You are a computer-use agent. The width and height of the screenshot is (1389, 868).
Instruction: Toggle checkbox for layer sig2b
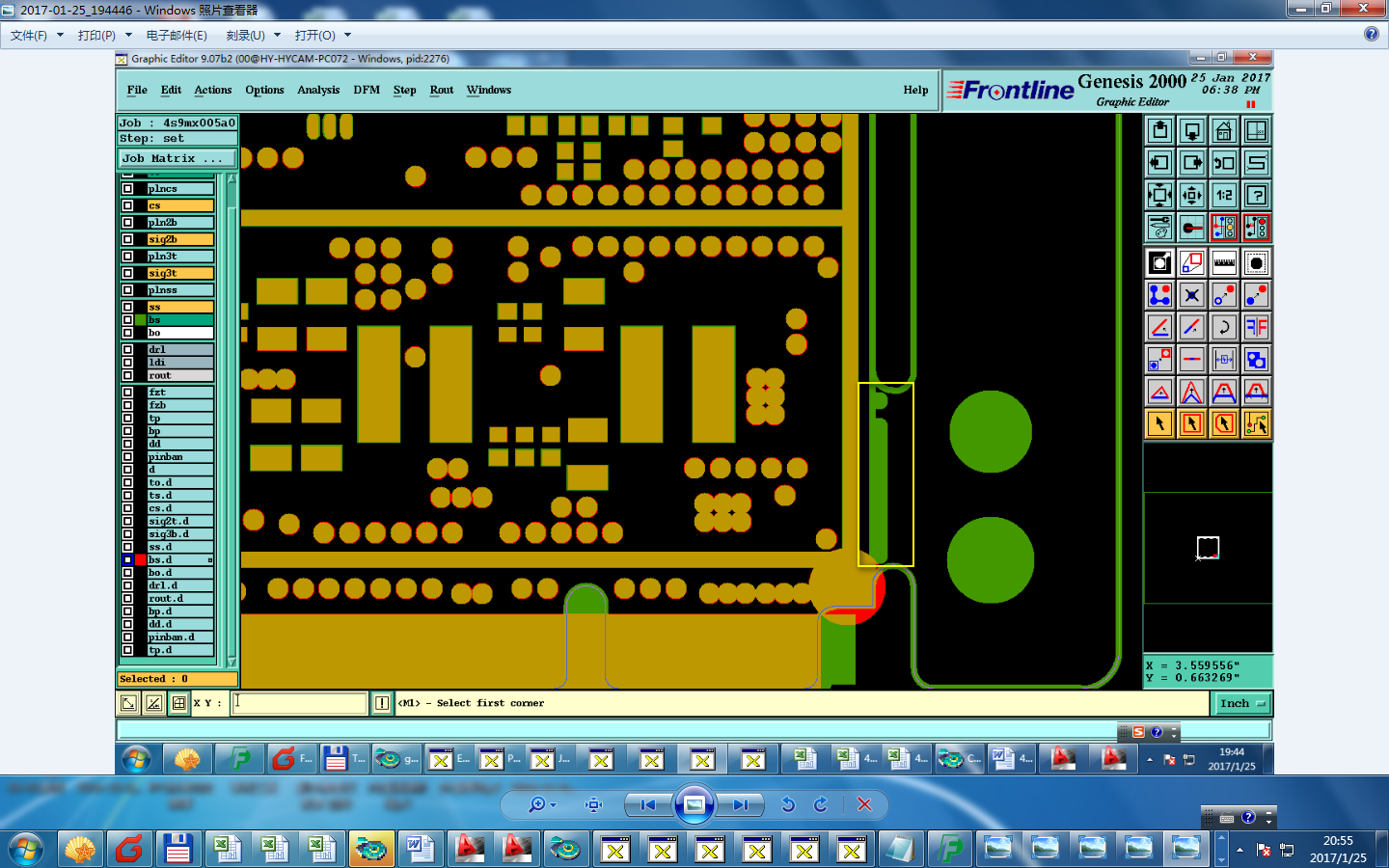click(127, 239)
